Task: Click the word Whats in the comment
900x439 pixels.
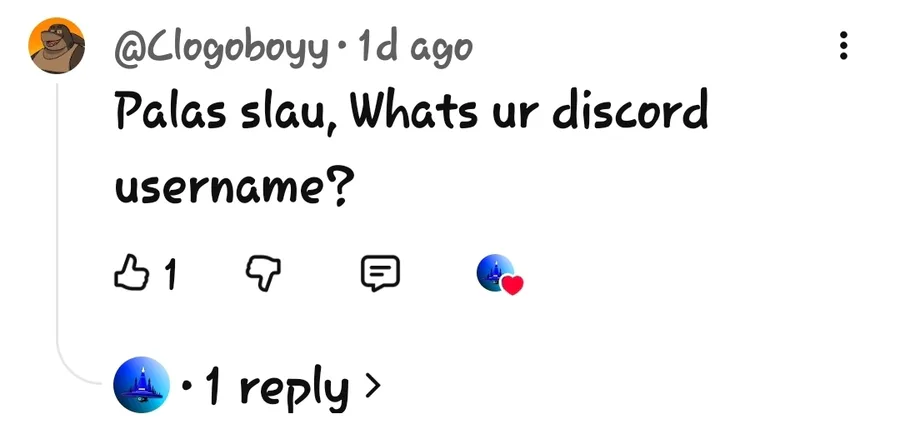Action: pyautogui.click(x=414, y=109)
